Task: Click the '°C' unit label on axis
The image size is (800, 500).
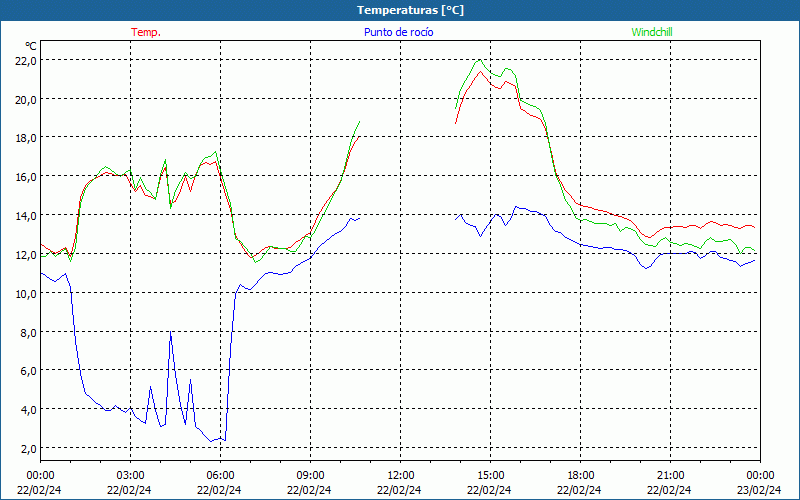Action: pyautogui.click(x=31, y=46)
